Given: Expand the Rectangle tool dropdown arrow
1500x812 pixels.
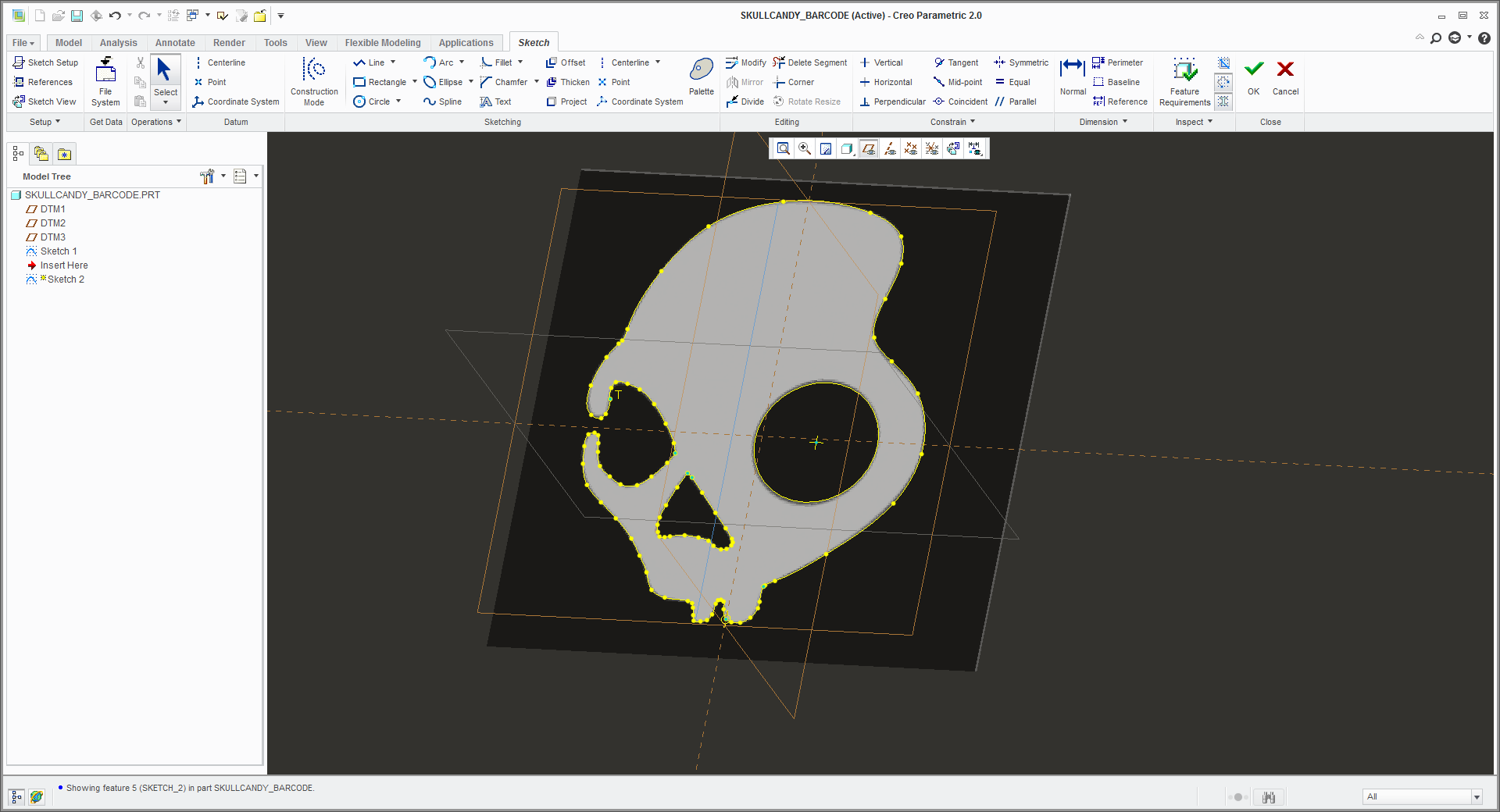Looking at the screenshot, I should 414,82.
